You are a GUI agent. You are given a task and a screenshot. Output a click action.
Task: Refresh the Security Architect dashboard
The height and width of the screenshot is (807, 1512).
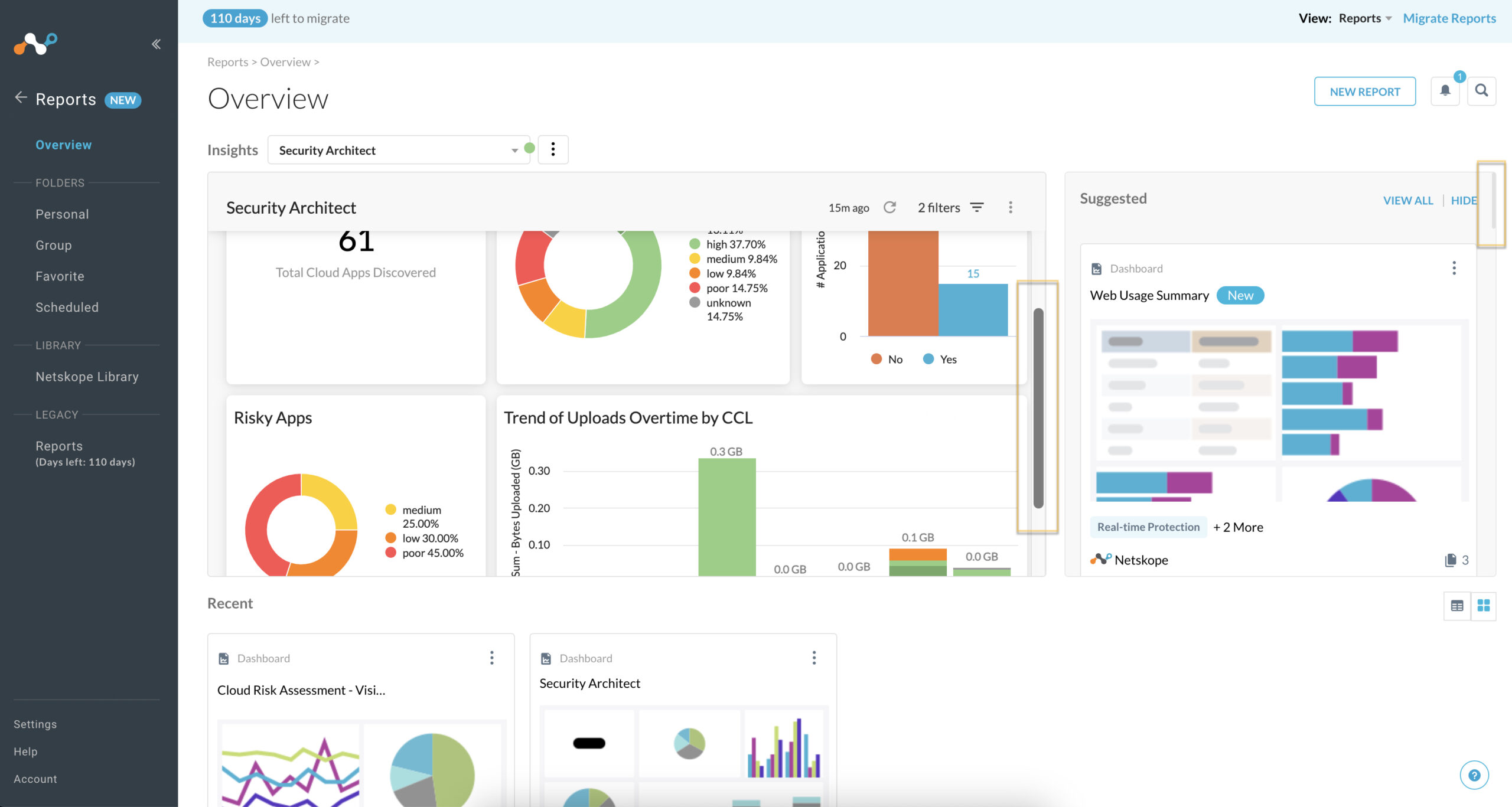(x=889, y=207)
